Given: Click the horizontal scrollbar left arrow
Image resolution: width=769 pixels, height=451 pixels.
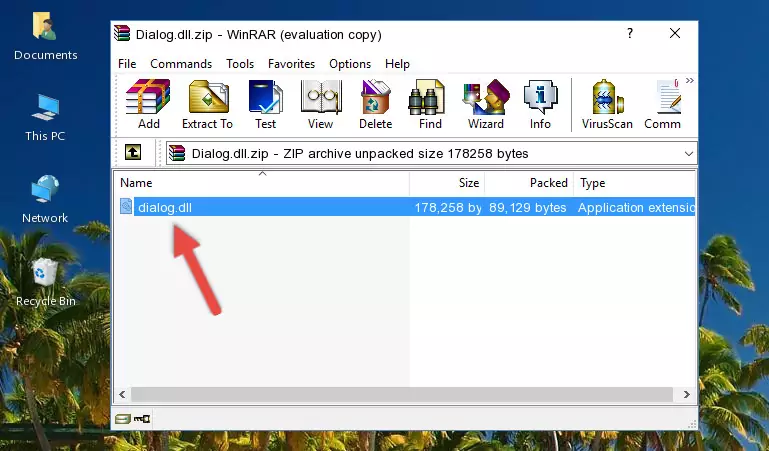Looking at the screenshot, I should [123, 394].
